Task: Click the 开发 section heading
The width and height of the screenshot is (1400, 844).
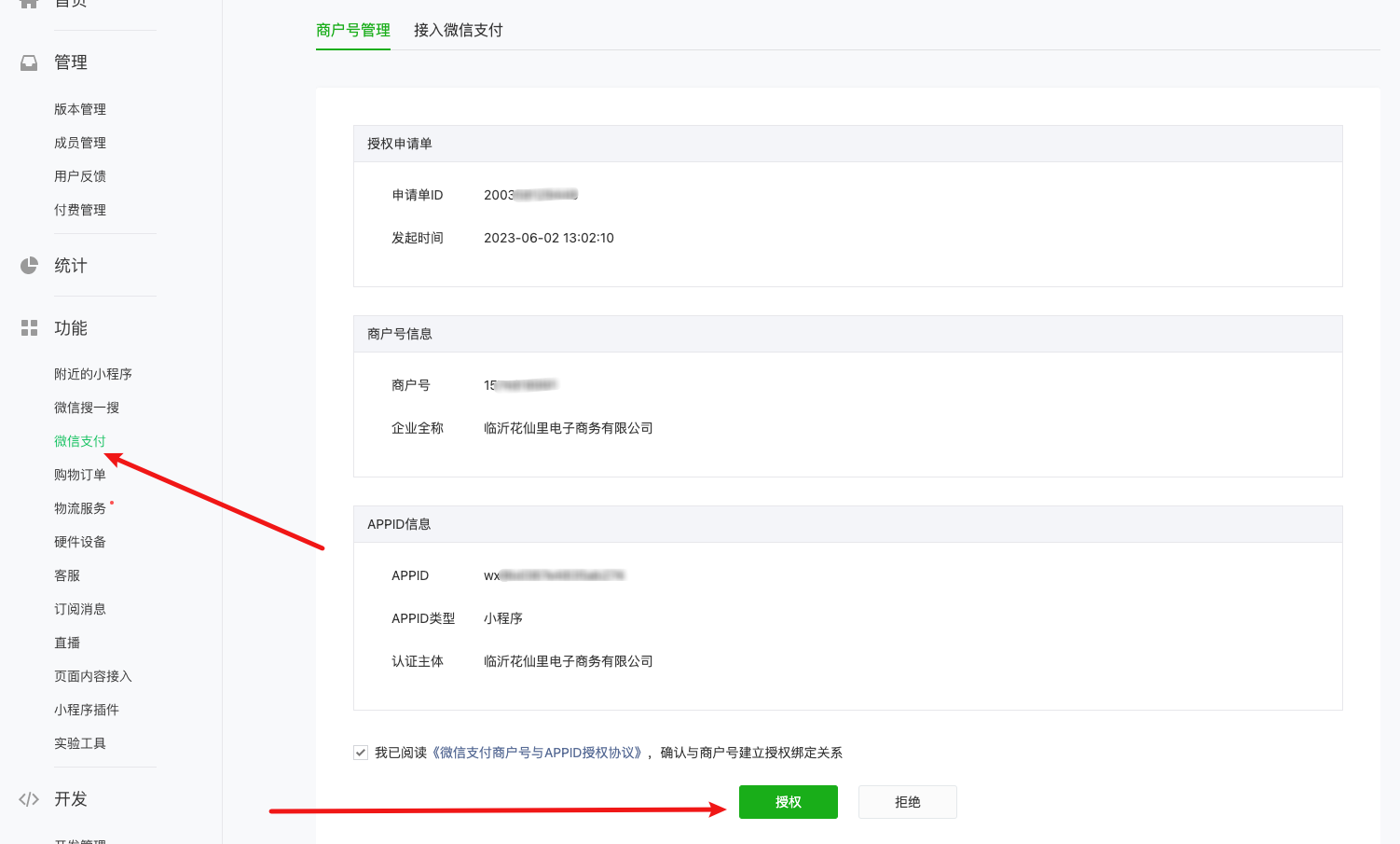Action: pos(71,799)
